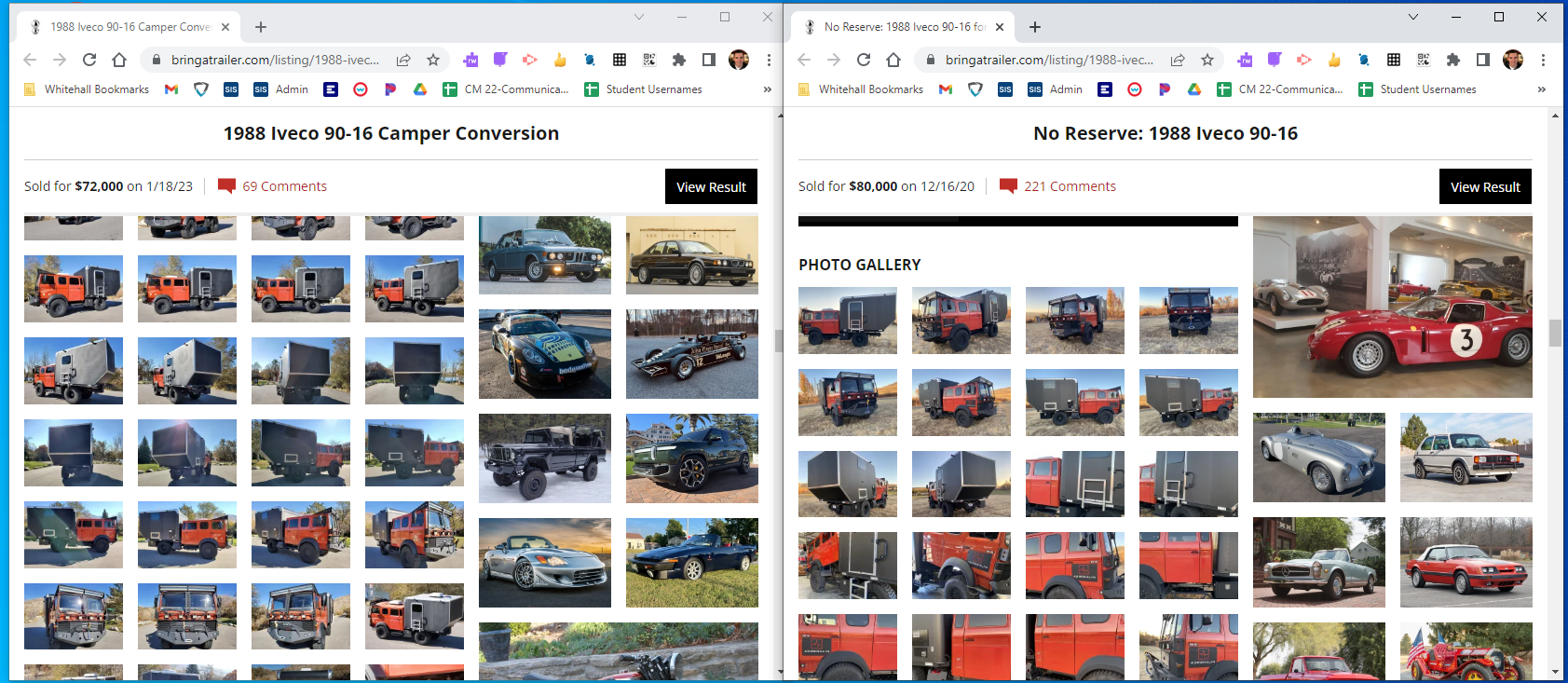Open Chrome menu in left browser window
The height and width of the screenshot is (683, 1568).
(769, 60)
